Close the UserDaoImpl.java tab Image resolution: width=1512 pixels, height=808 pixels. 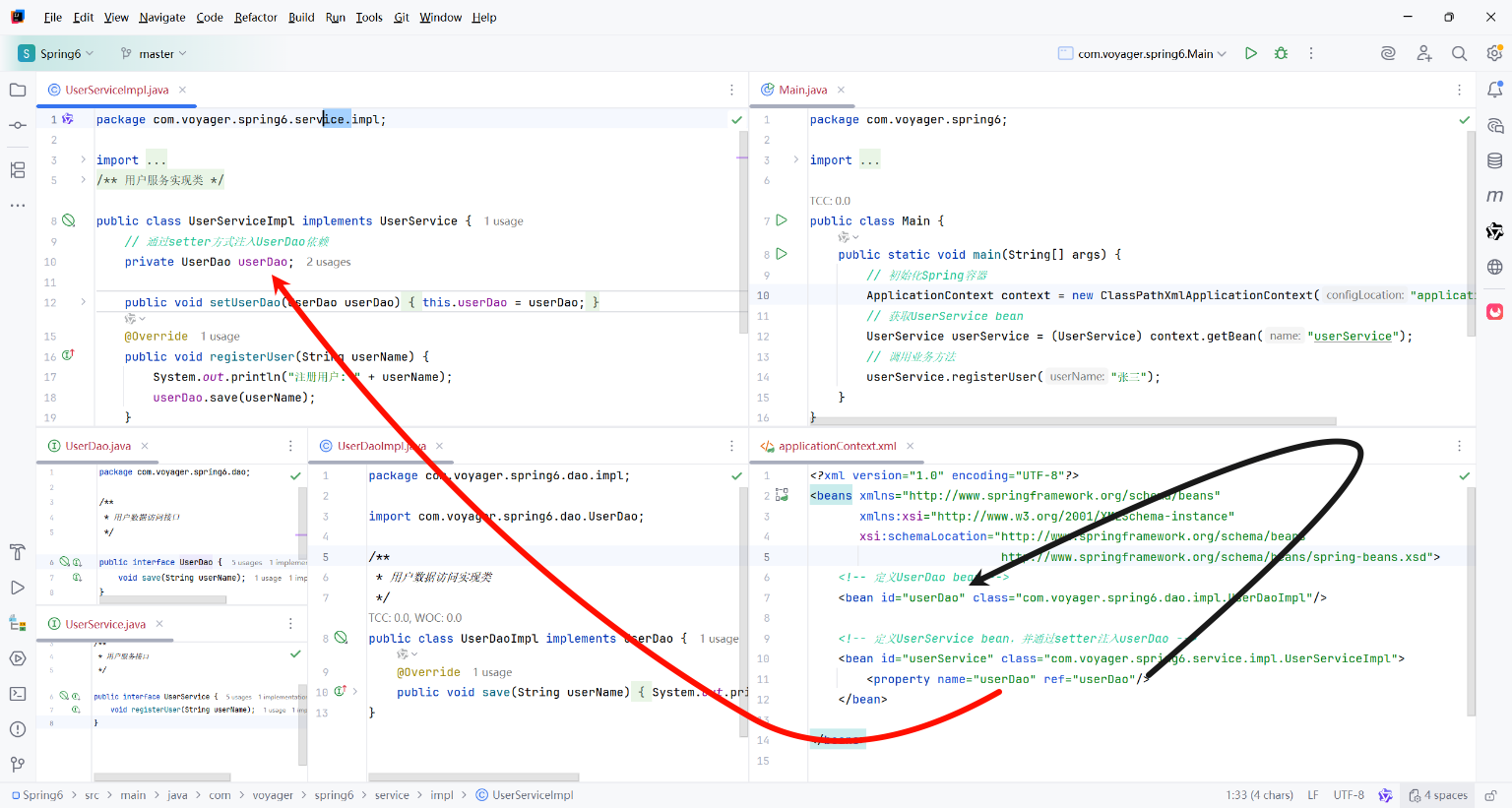[x=439, y=446]
